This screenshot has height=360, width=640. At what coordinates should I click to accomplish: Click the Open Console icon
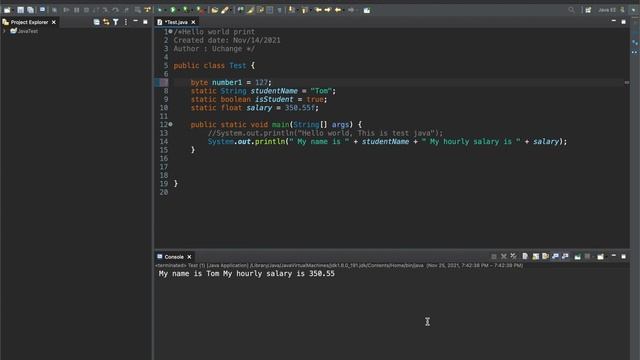pyautogui.click(x=600, y=256)
